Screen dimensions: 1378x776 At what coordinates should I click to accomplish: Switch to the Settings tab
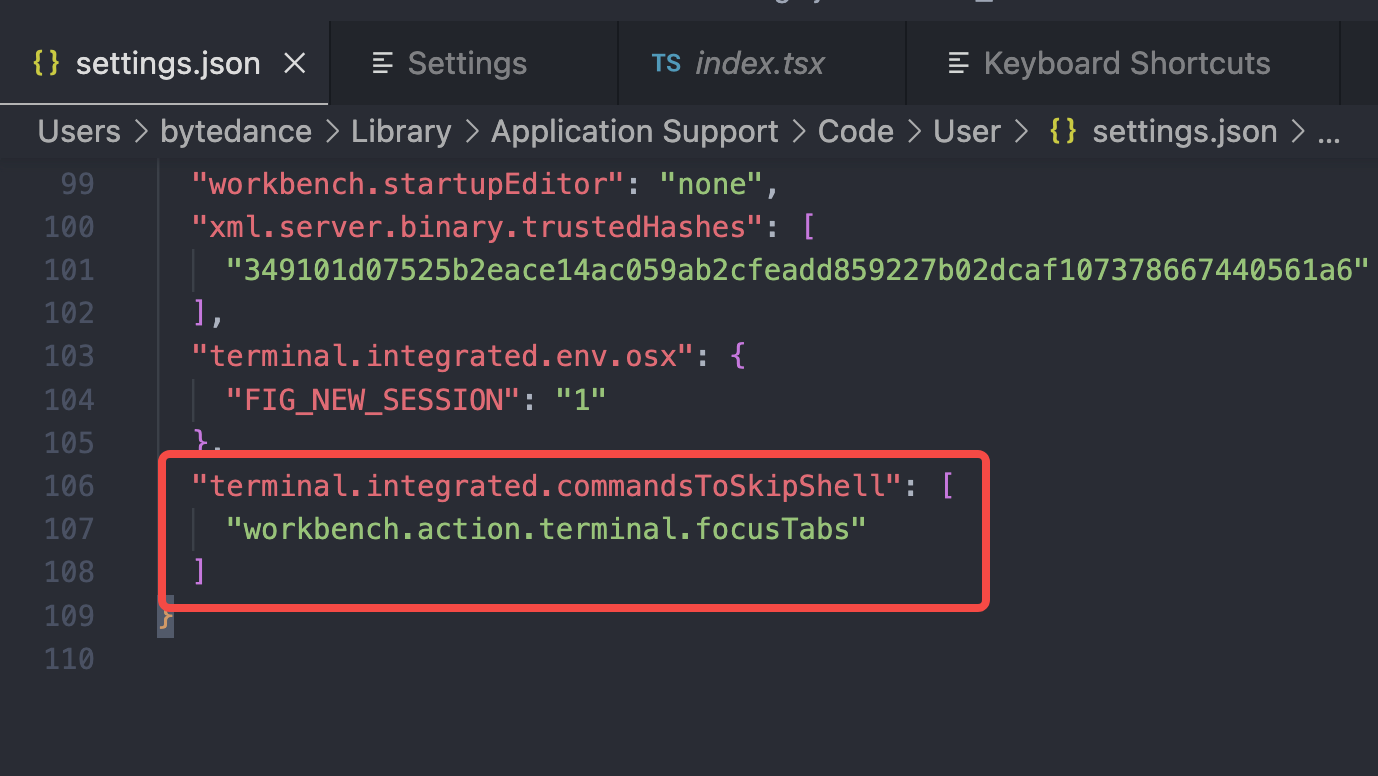coord(465,62)
